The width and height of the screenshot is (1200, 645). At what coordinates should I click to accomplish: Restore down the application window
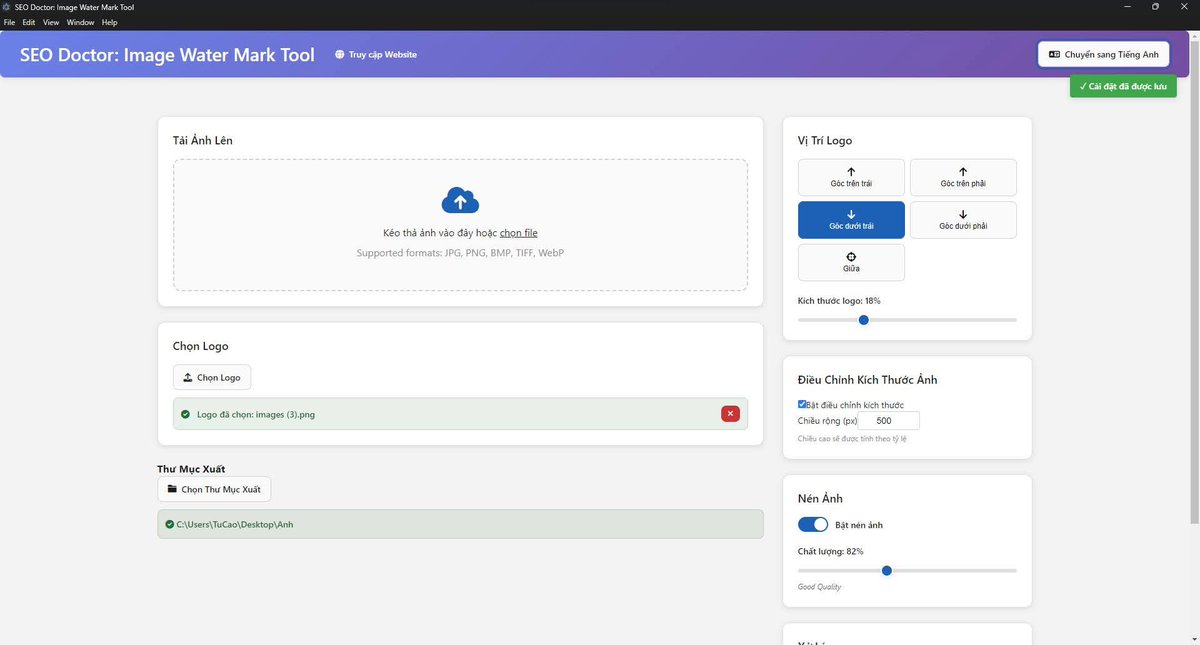pyautogui.click(x=1155, y=7)
